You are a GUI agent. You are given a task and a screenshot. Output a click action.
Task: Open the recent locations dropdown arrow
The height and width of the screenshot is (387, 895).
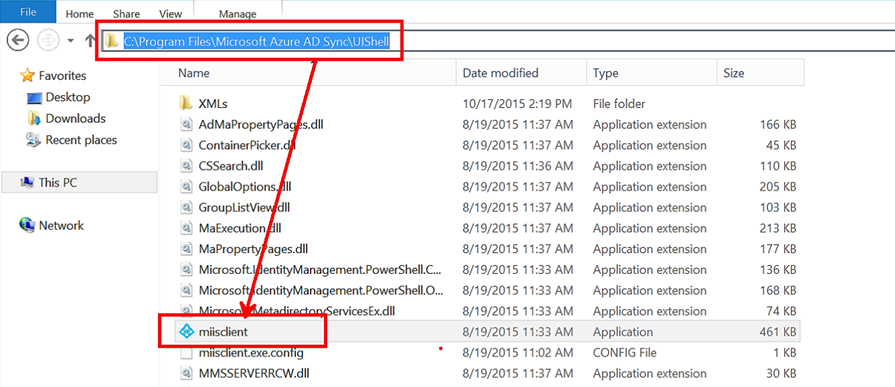[71, 41]
